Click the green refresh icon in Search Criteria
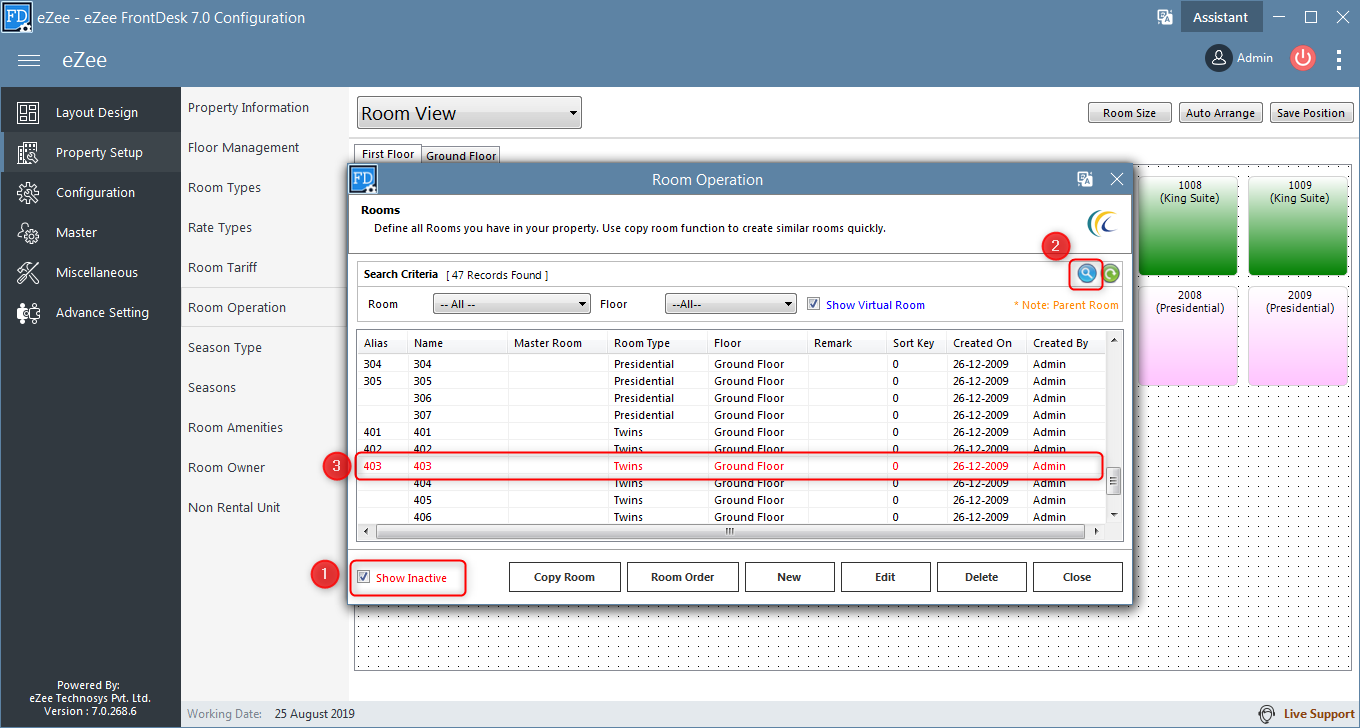Viewport: 1360px width, 728px height. pyautogui.click(x=1110, y=274)
